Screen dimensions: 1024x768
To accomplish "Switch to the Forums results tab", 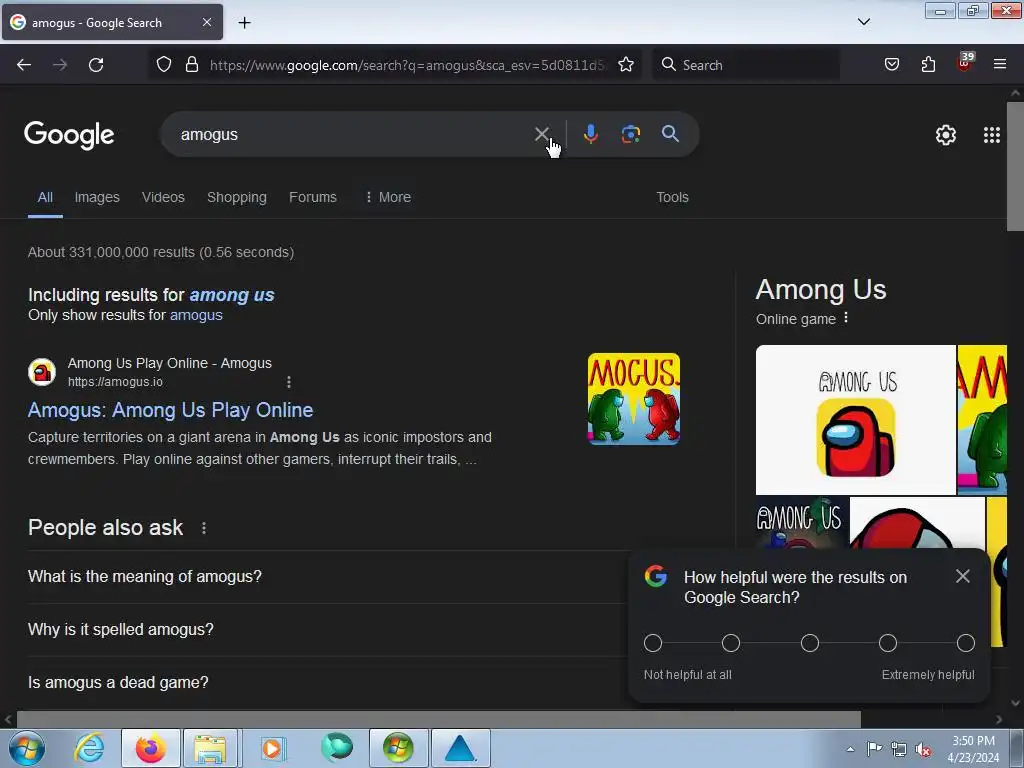I will [x=313, y=197].
